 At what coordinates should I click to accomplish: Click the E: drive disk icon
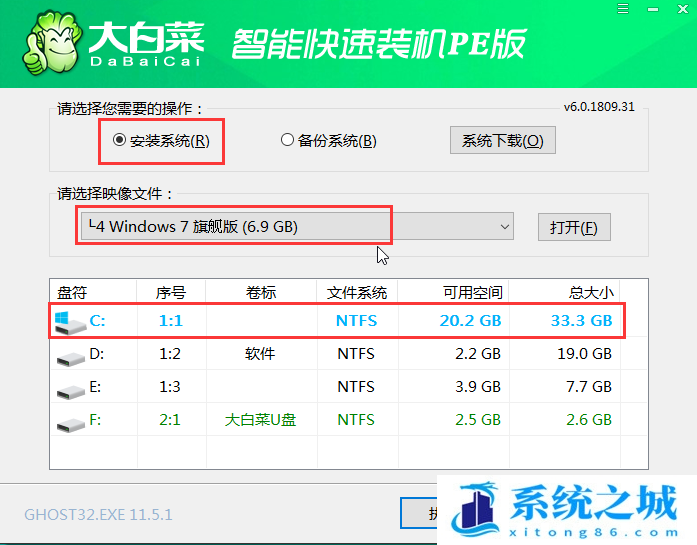tap(71, 391)
